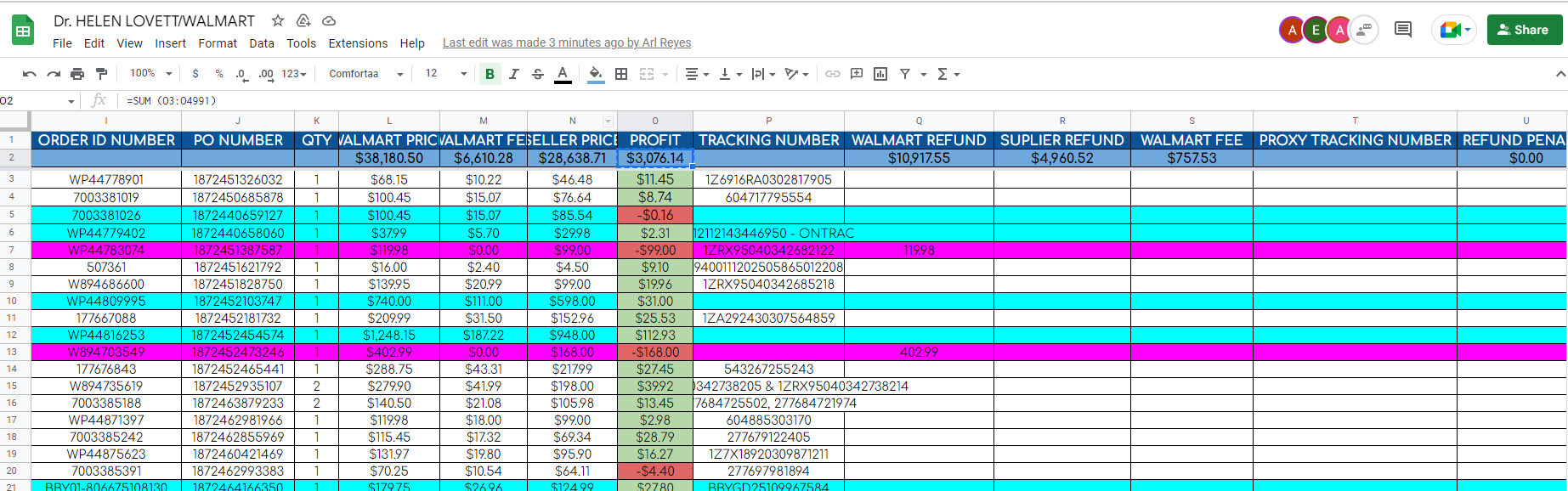This screenshot has width=1568, height=491.
Task: Click the Merge cells icon
Action: click(x=647, y=74)
